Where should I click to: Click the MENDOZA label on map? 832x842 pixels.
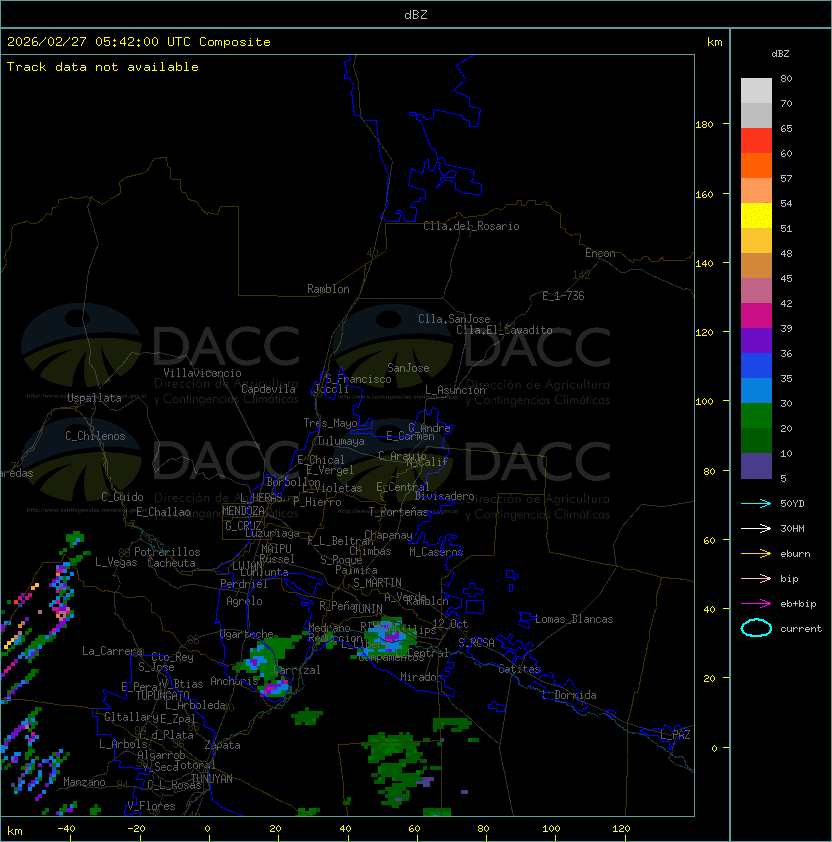243,511
